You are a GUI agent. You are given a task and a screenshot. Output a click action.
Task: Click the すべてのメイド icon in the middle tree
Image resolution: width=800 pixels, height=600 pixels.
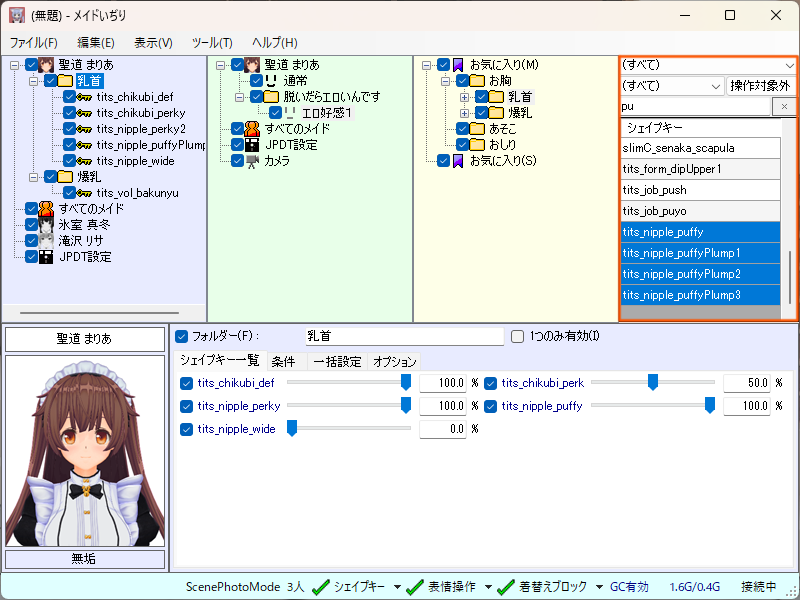tap(254, 128)
